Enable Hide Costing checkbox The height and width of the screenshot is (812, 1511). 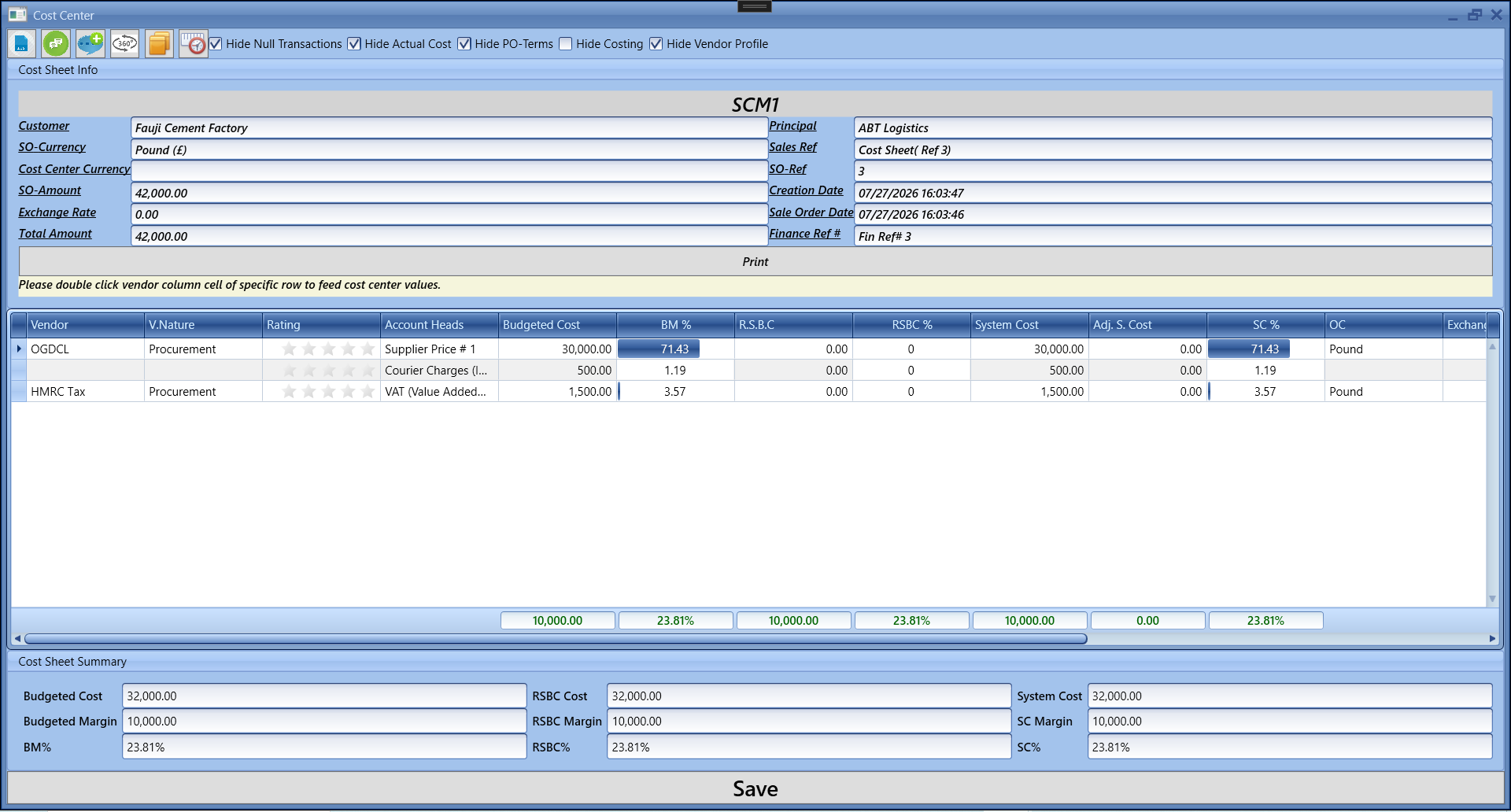click(x=565, y=44)
